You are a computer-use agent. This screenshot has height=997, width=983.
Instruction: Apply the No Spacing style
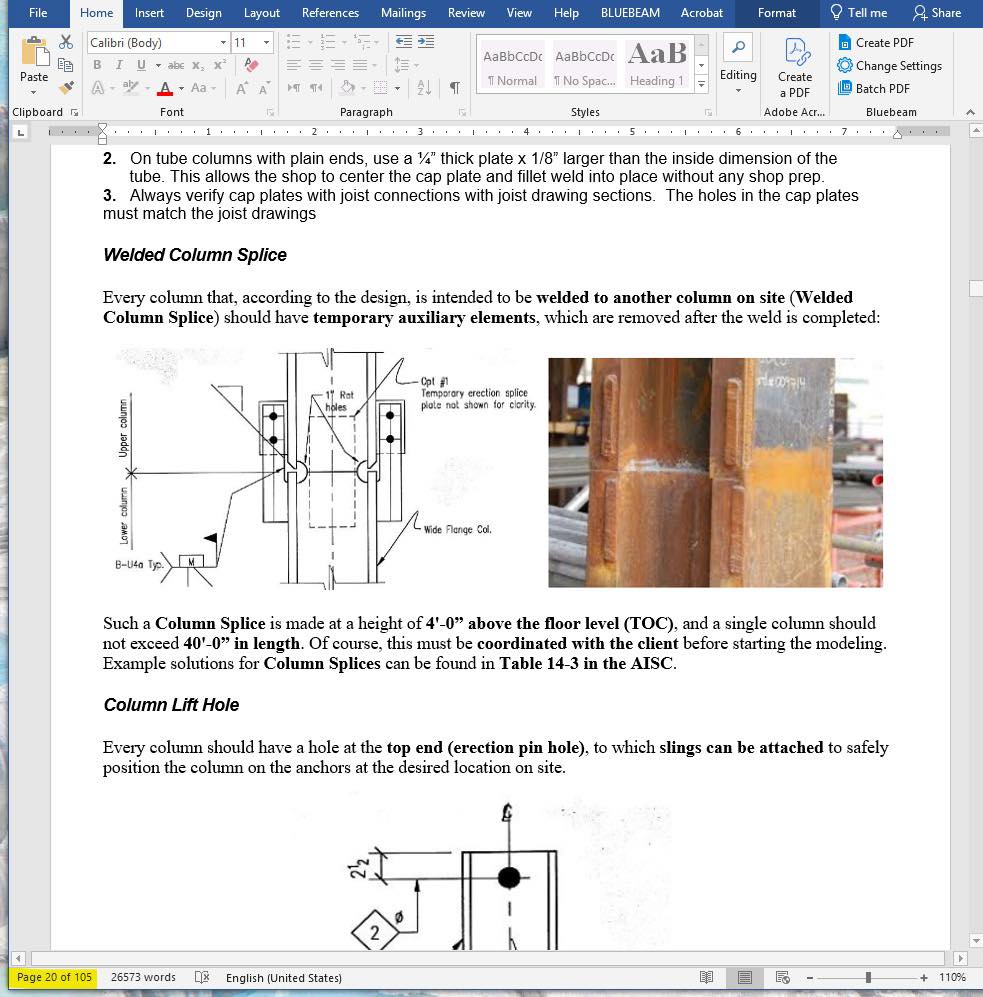tap(584, 64)
